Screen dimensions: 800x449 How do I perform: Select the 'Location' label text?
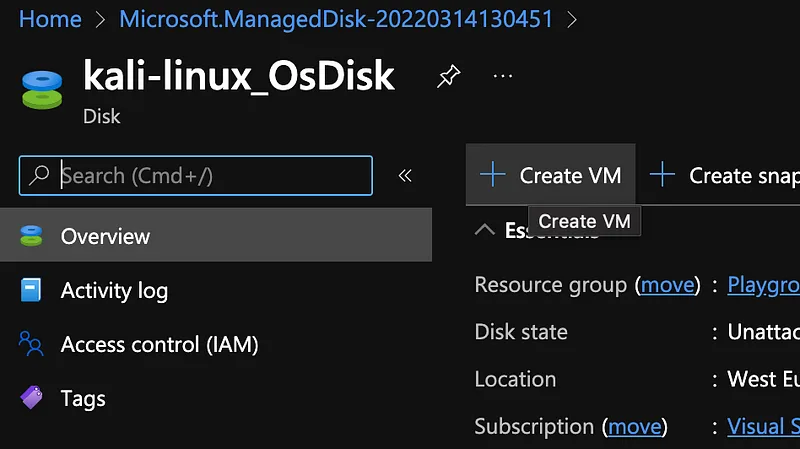(x=515, y=380)
